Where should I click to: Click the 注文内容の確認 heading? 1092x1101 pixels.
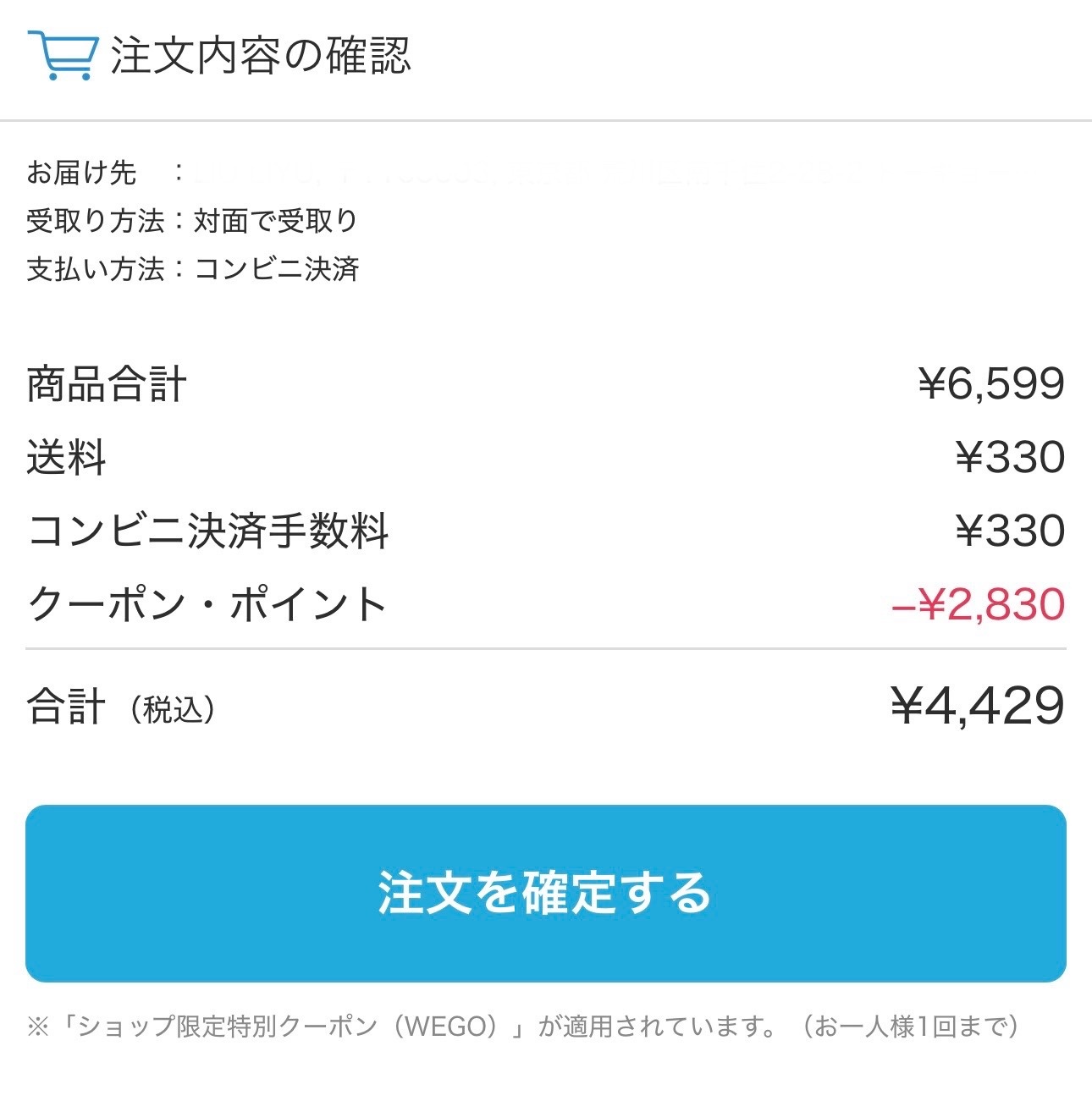click(x=261, y=56)
